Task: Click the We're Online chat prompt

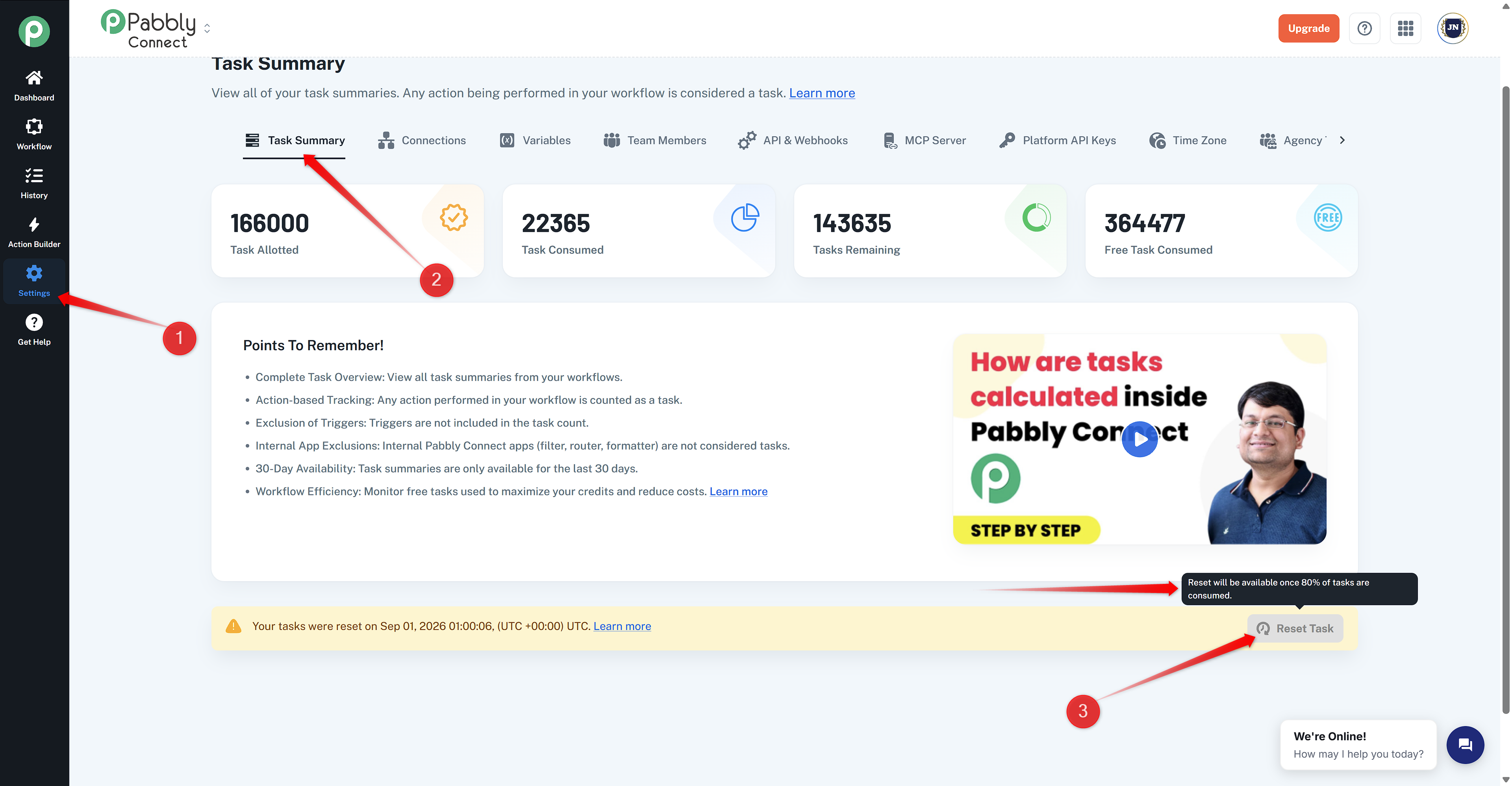Action: [x=1359, y=745]
